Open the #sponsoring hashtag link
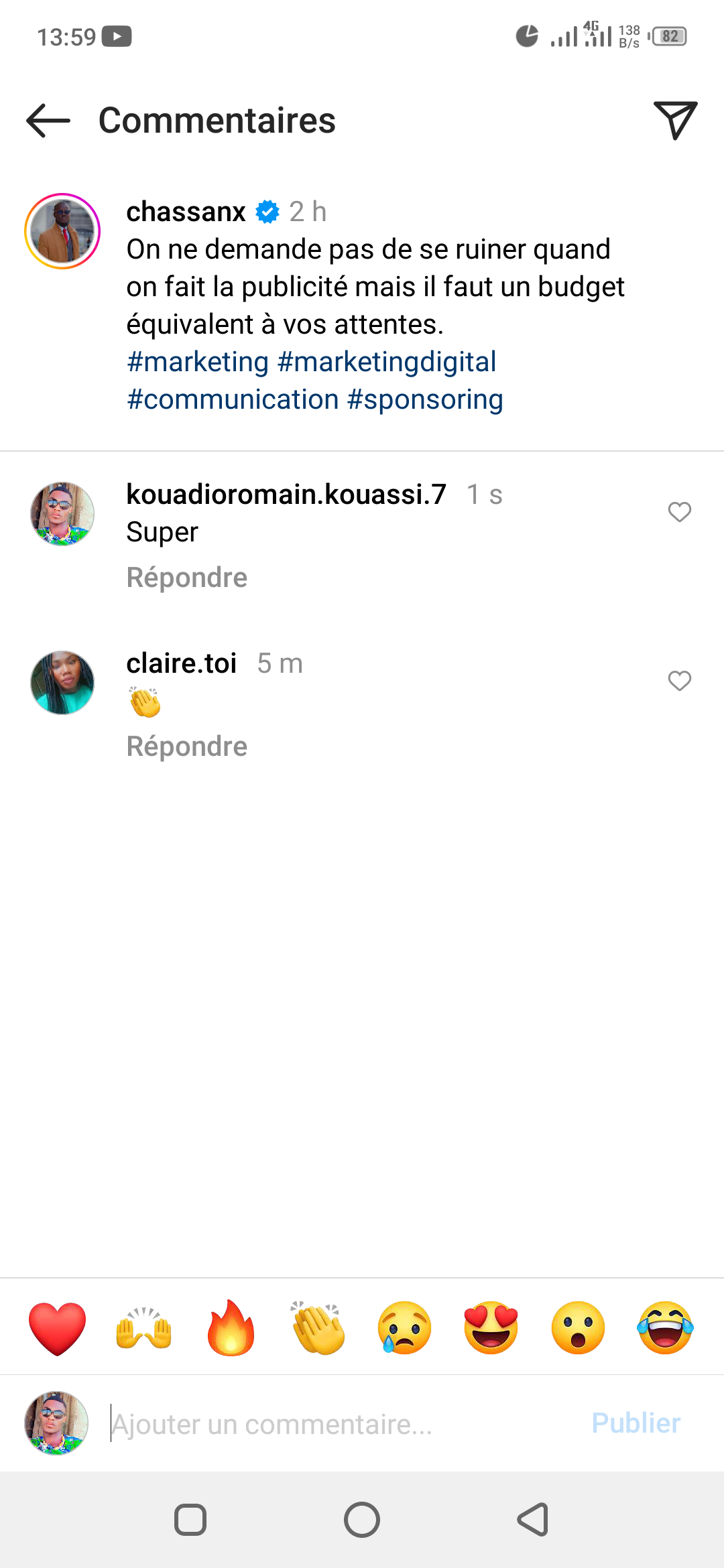This screenshot has width=724, height=1568. (425, 399)
